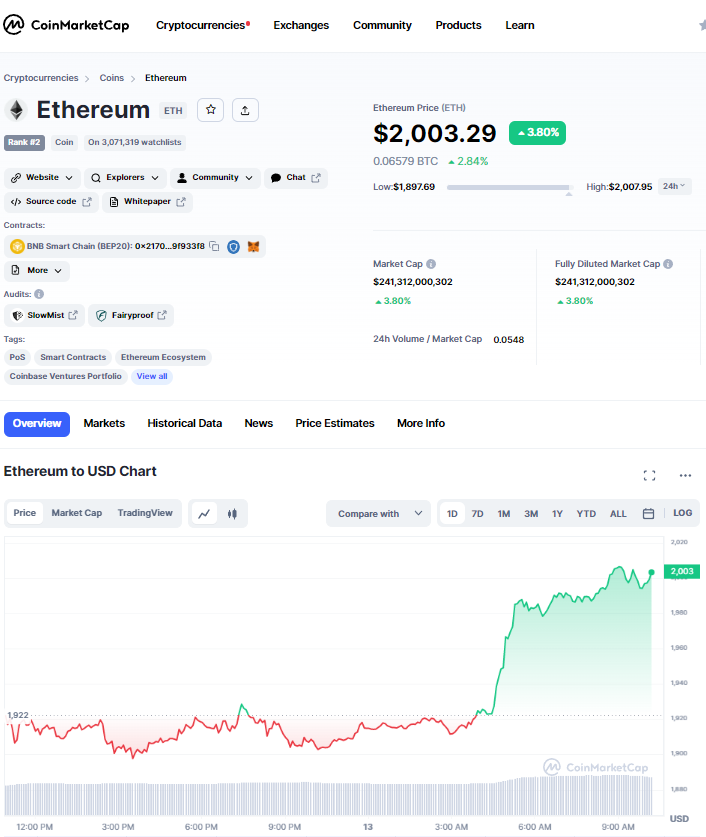Open Fairyproof audit report
Image resolution: width=706 pixels, height=837 pixels.
pyautogui.click(x=131, y=315)
